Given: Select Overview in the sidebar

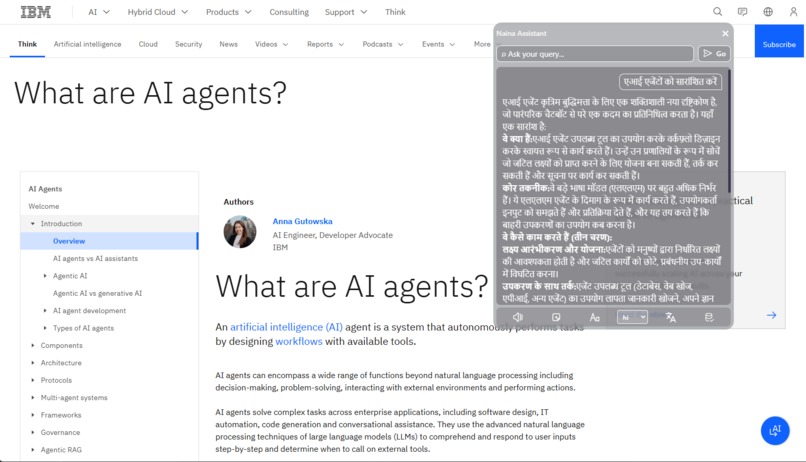Looking at the screenshot, I should (x=109, y=241).
